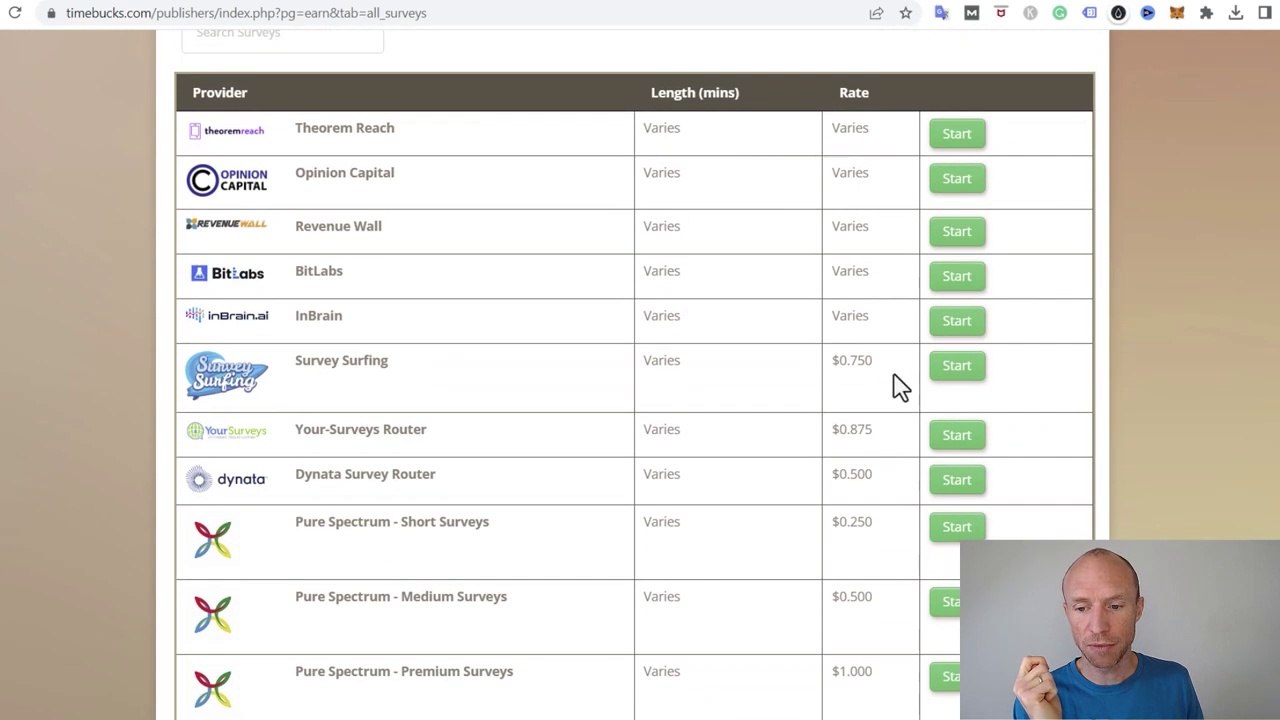Click the Pure Spectrum Medium Surveys logo
Screen dimensions: 1280x720
212,615
